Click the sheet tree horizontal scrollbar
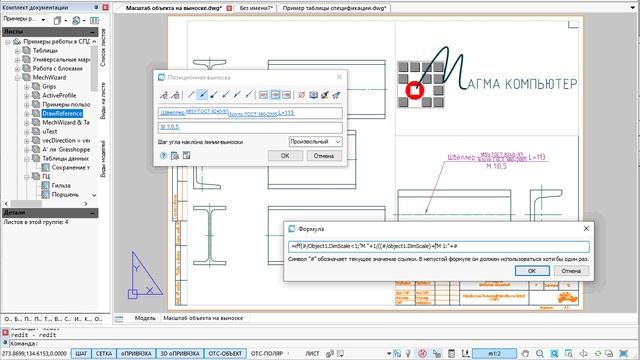The image size is (640, 360). [x=46, y=203]
